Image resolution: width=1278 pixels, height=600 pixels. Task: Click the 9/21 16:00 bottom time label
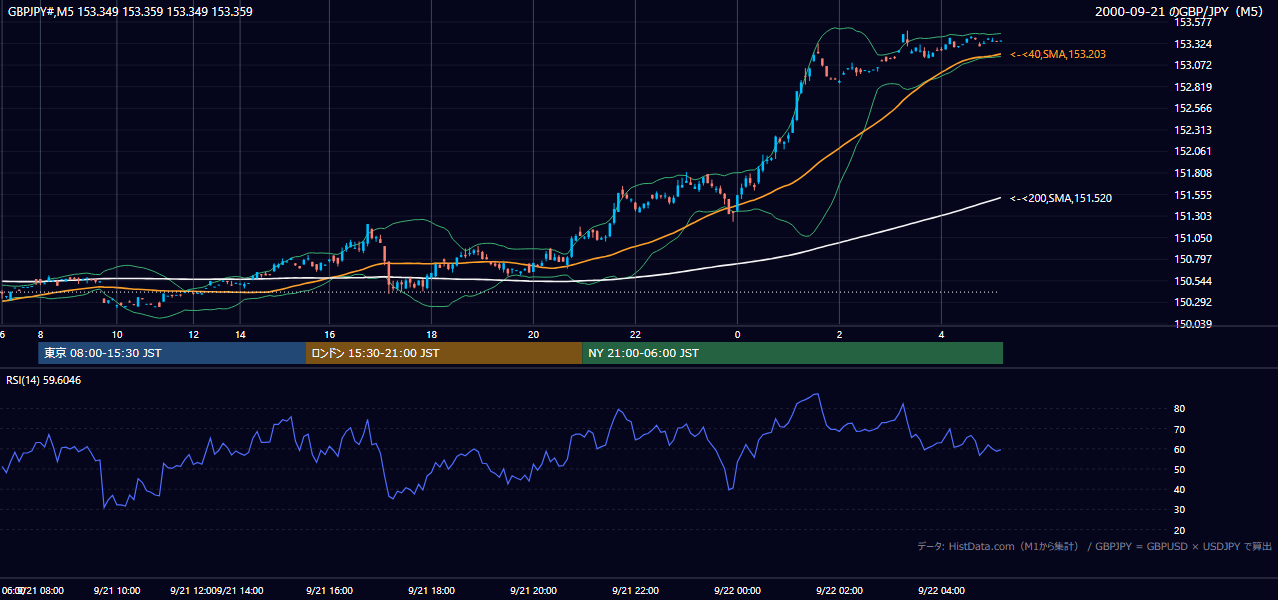pyautogui.click(x=329, y=591)
